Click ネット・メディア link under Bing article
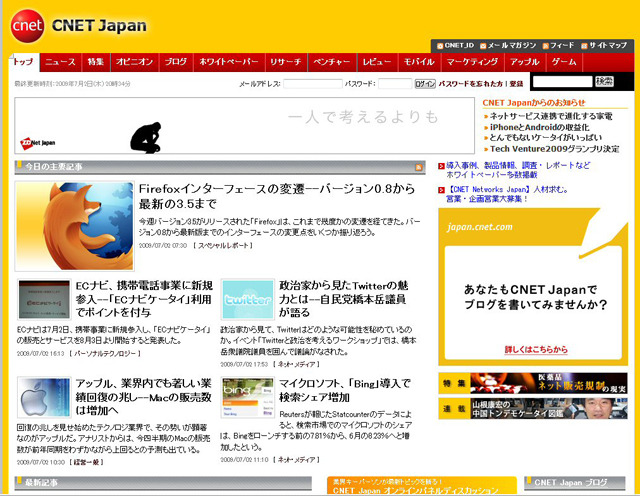Screen dimensions: 640x496 (x=296, y=460)
